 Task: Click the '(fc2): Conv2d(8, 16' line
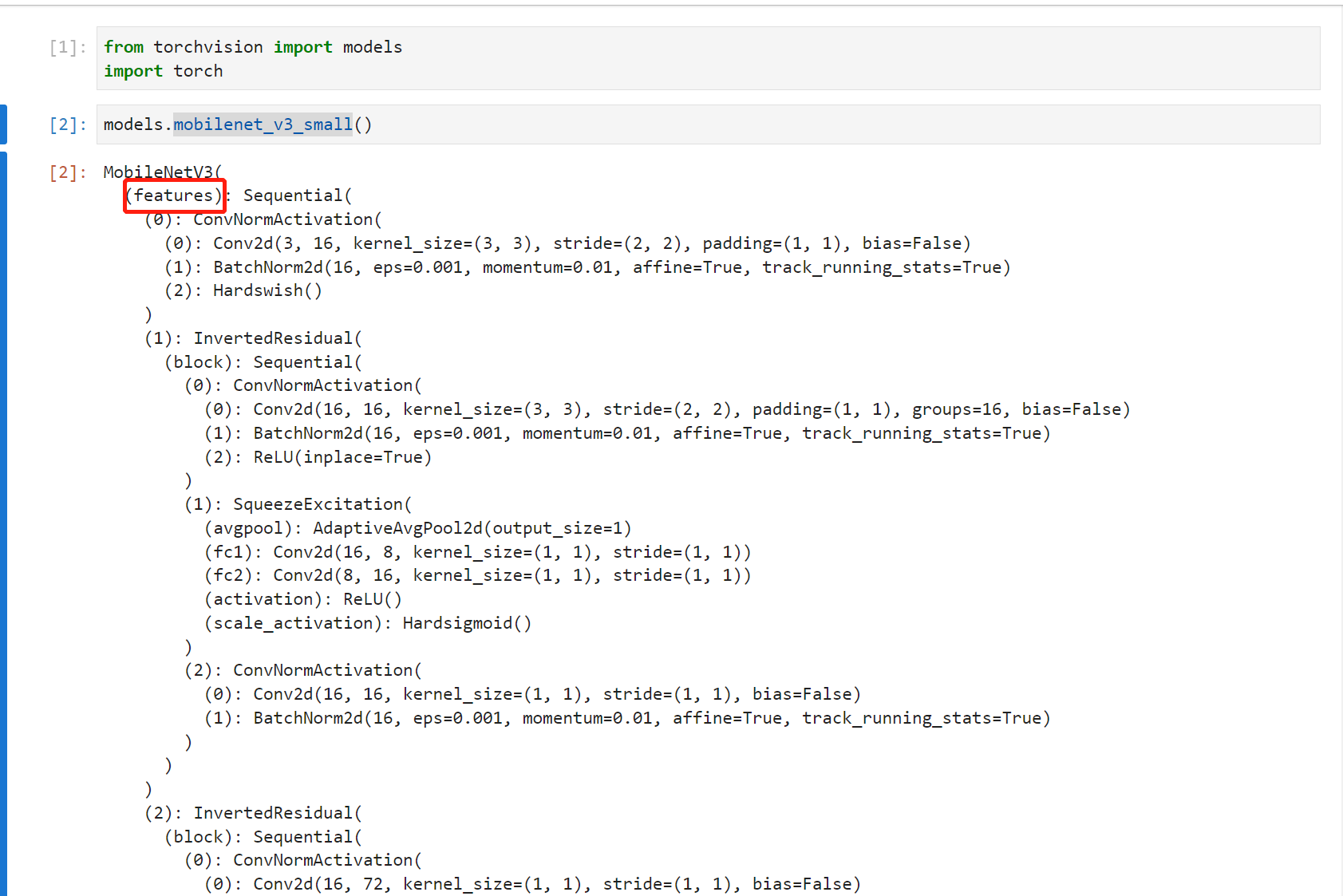478,575
